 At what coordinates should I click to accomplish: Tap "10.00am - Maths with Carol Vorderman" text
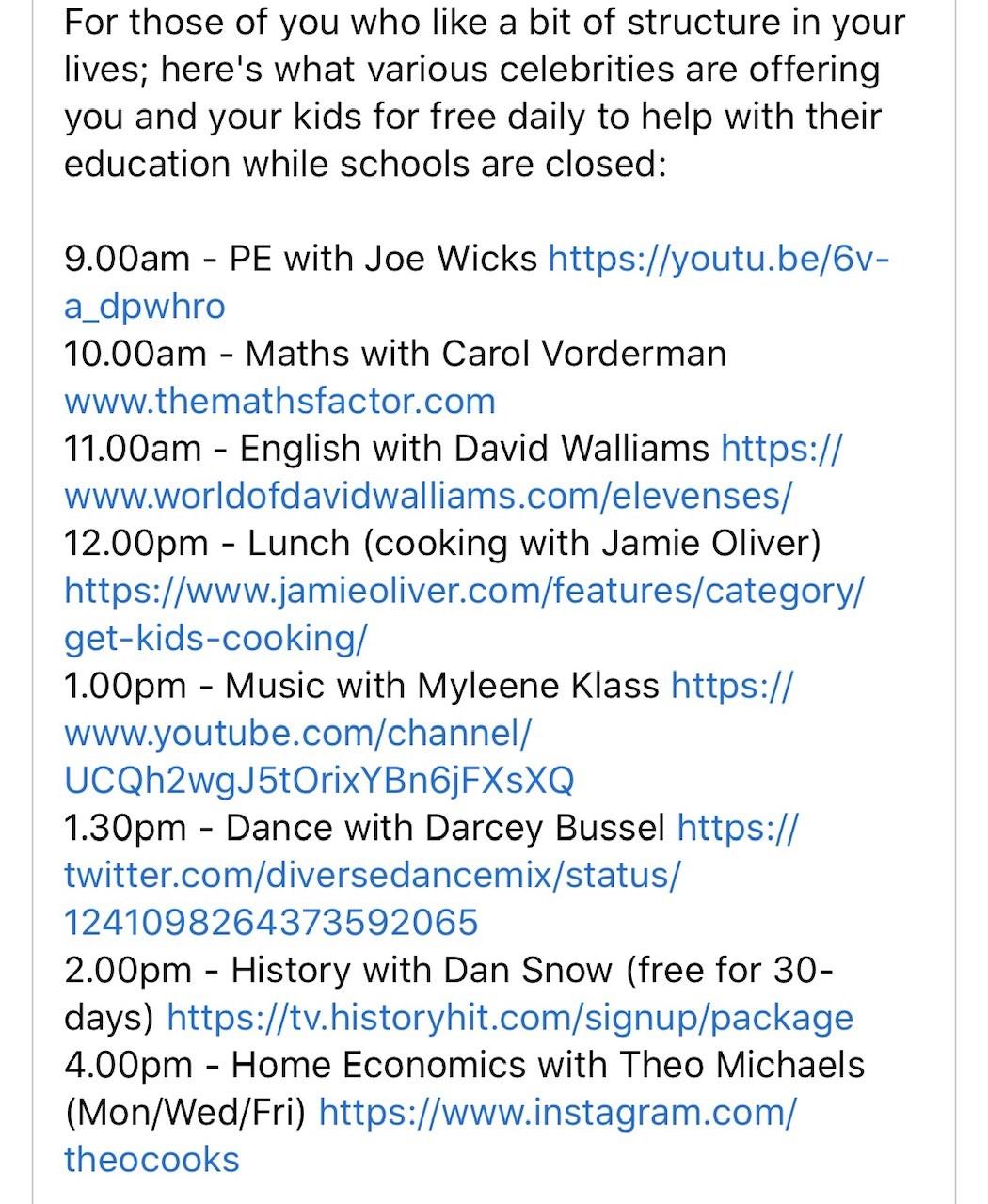tap(395, 355)
